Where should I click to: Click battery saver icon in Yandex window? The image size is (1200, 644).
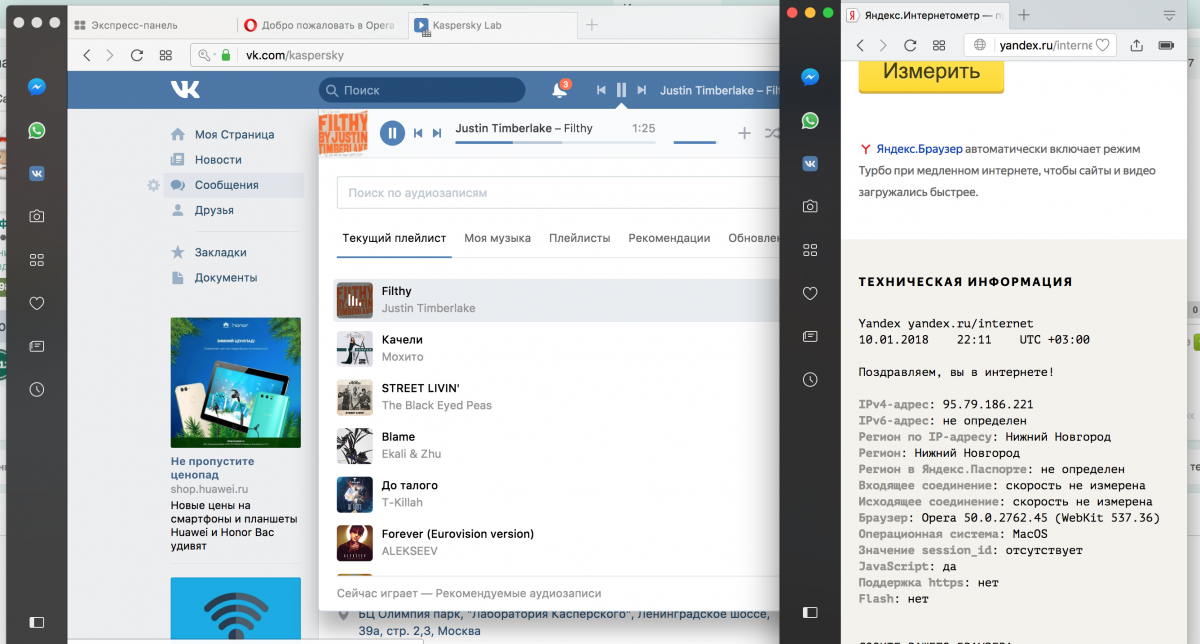[1166, 45]
